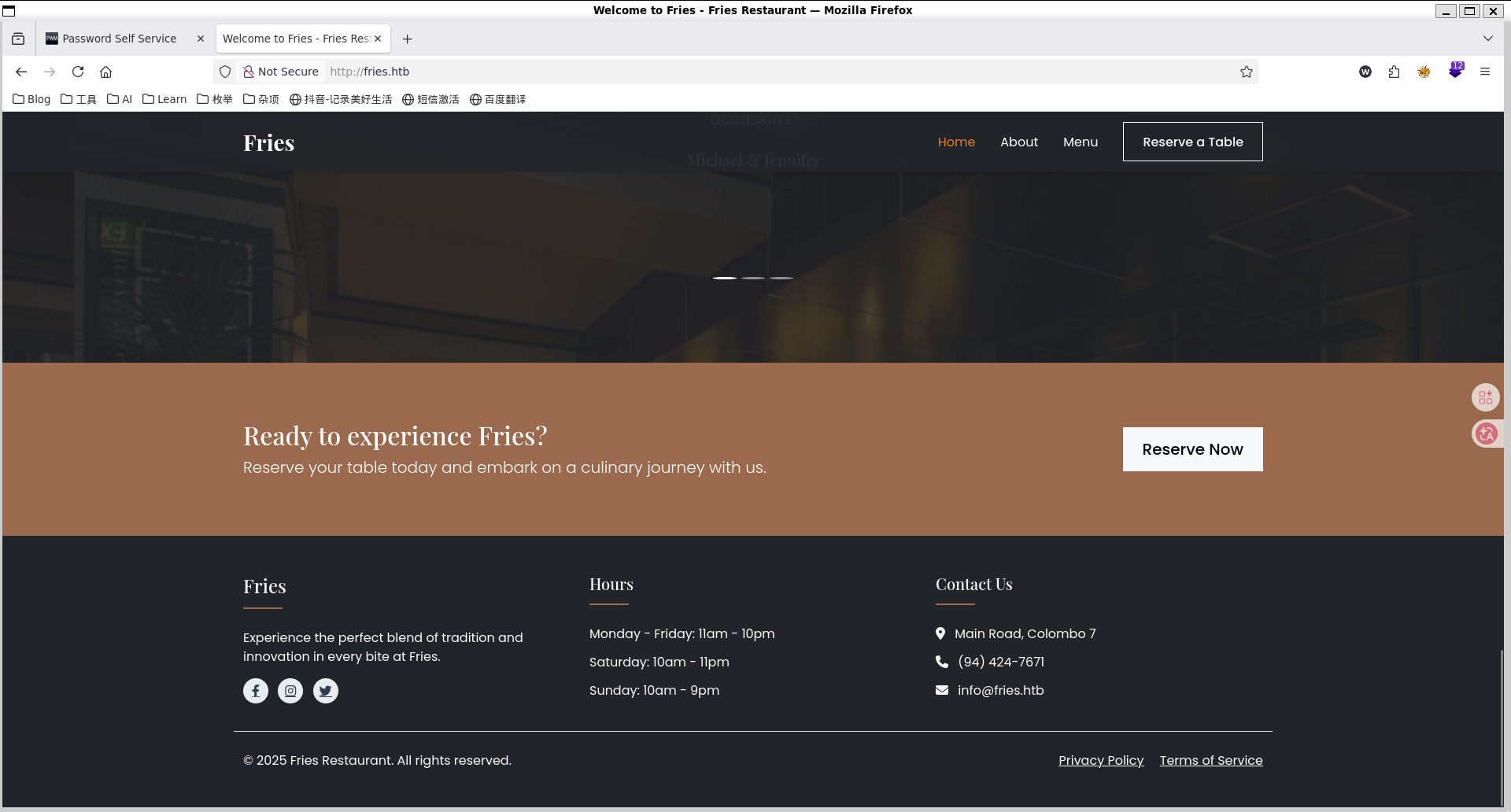The width and height of the screenshot is (1511, 812).
Task: Expand the Blog bookmarks folder
Action: [x=31, y=99]
